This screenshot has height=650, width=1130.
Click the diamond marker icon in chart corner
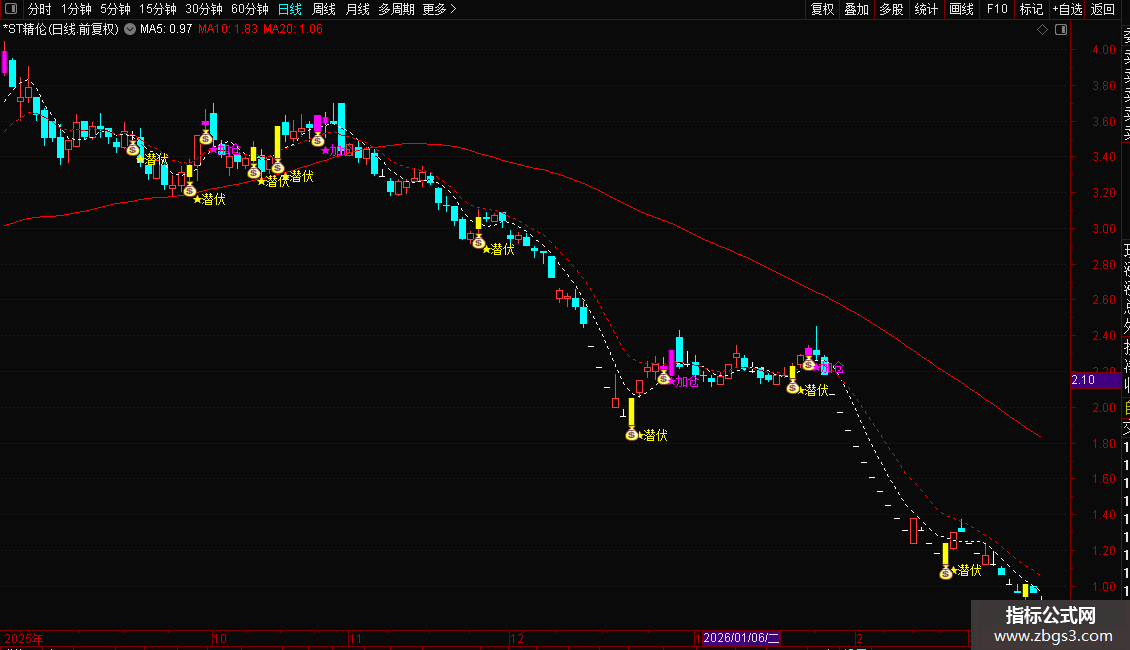[x=1042, y=30]
